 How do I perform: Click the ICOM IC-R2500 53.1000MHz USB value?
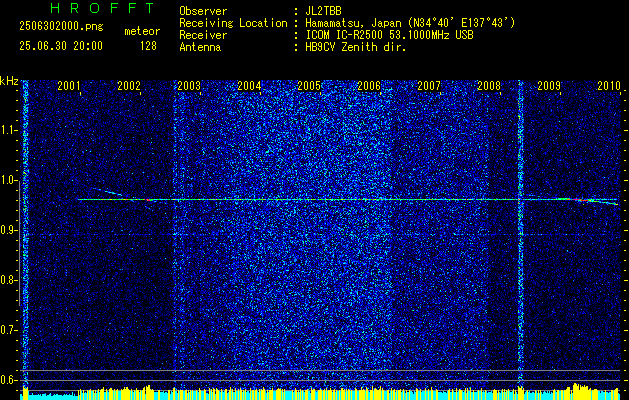pyautogui.click(x=389, y=35)
